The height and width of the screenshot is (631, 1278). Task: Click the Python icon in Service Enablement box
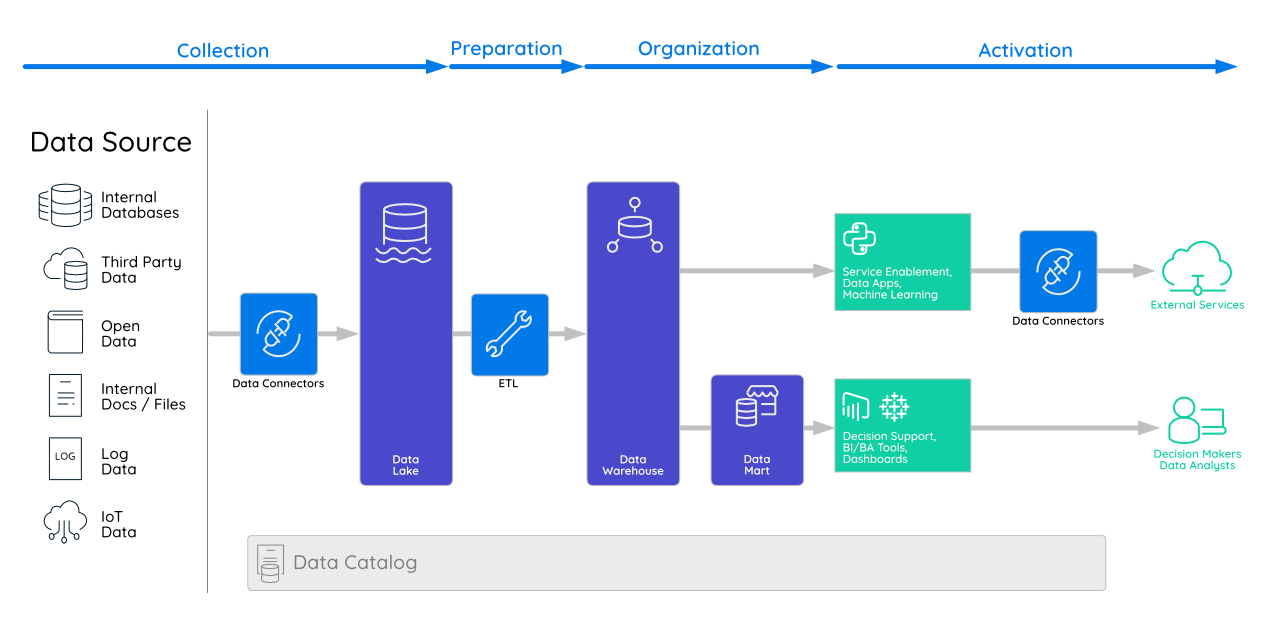[860, 239]
